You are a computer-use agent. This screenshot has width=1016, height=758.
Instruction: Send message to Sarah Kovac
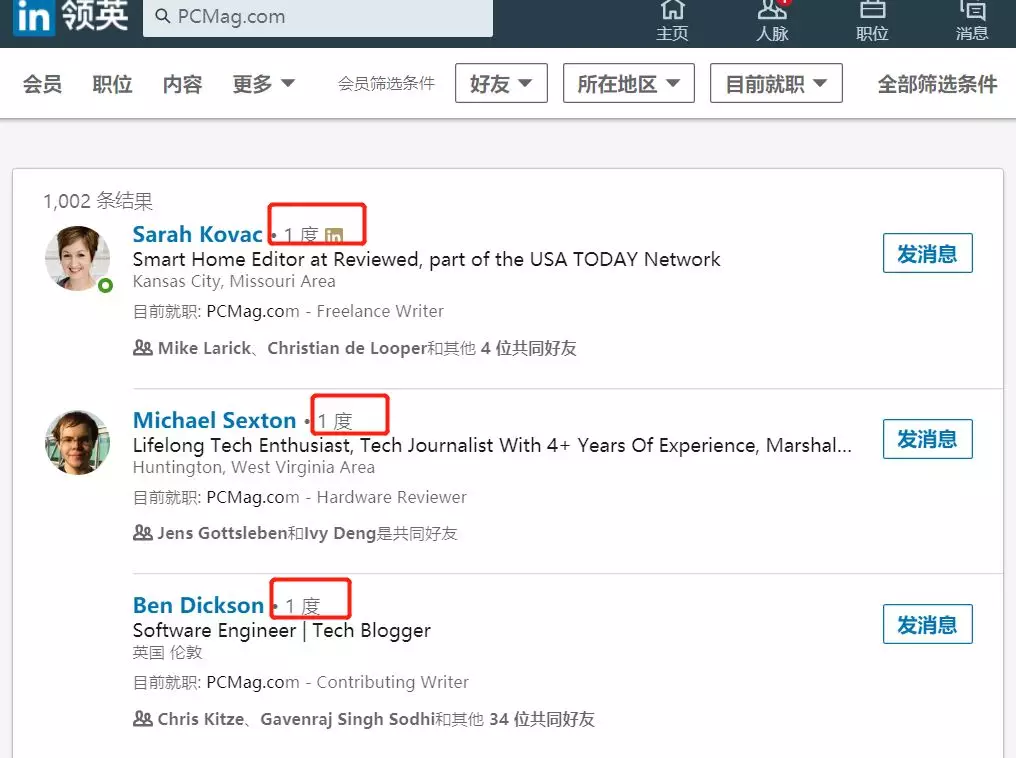pos(927,253)
